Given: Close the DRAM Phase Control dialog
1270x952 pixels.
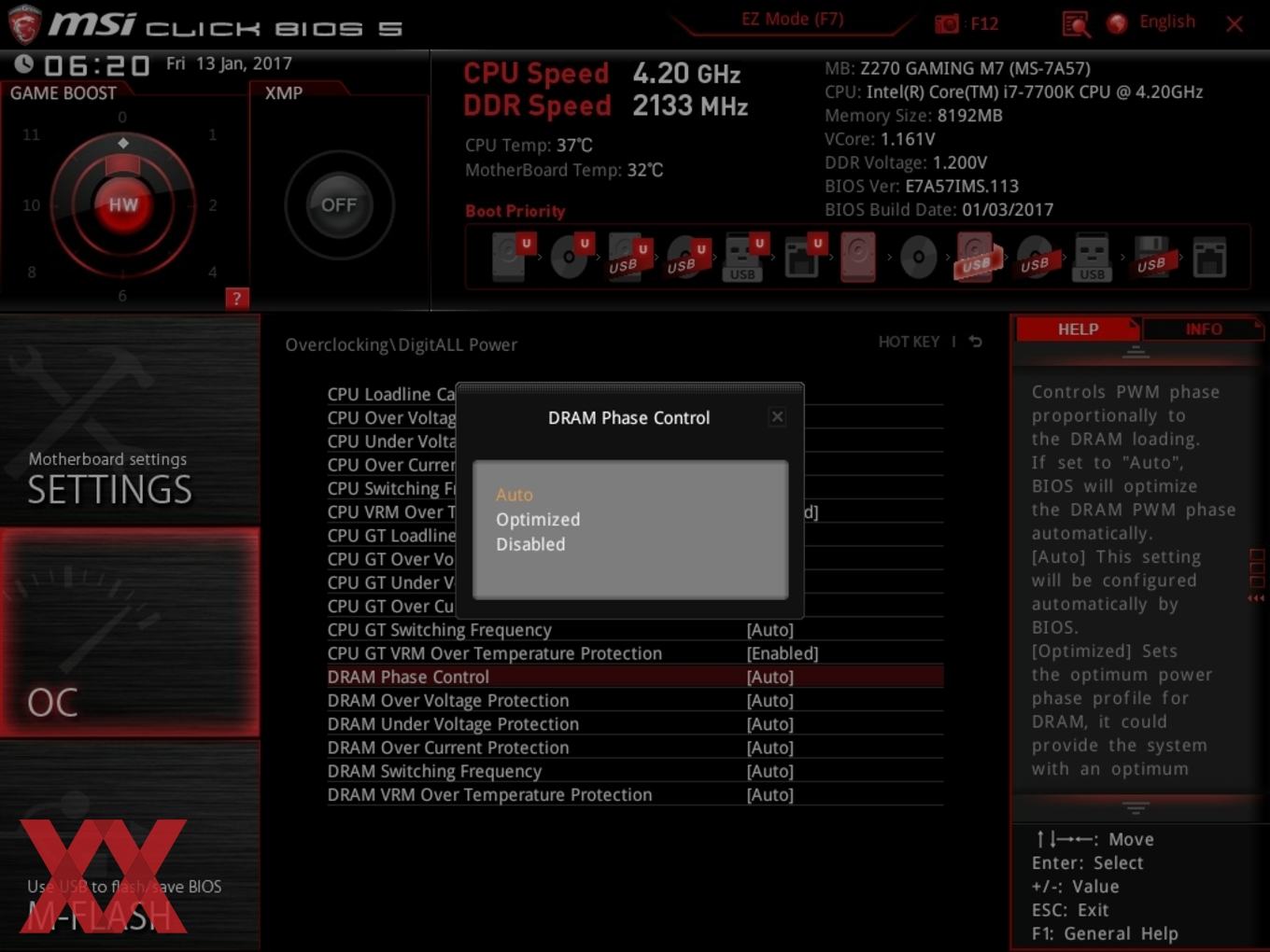Looking at the screenshot, I should point(777,417).
